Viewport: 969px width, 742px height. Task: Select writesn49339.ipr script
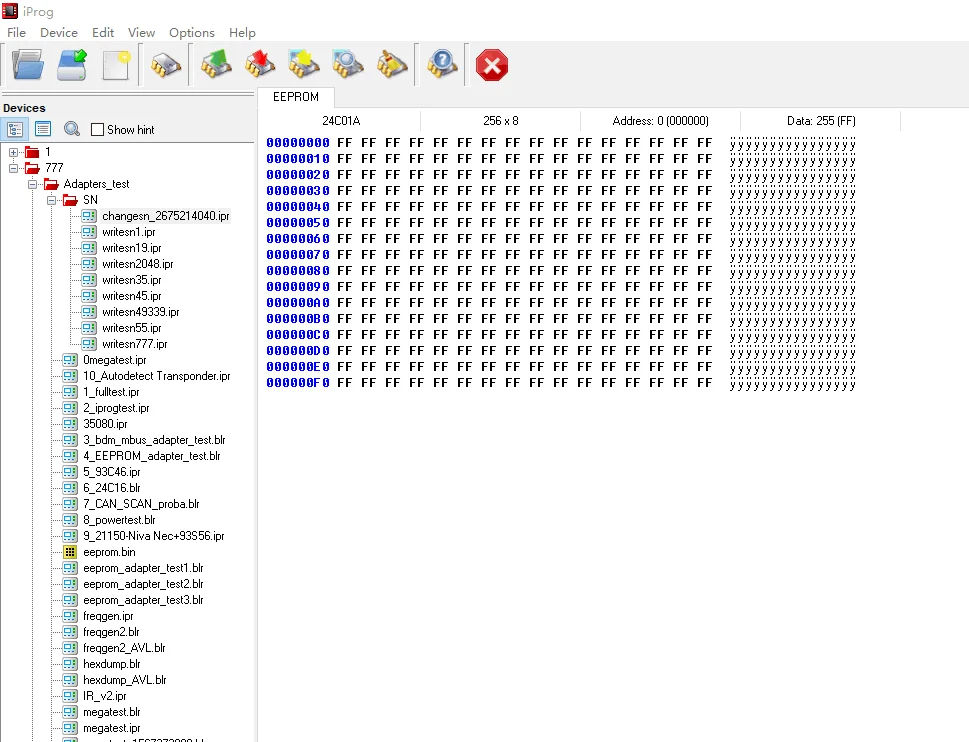pos(141,313)
